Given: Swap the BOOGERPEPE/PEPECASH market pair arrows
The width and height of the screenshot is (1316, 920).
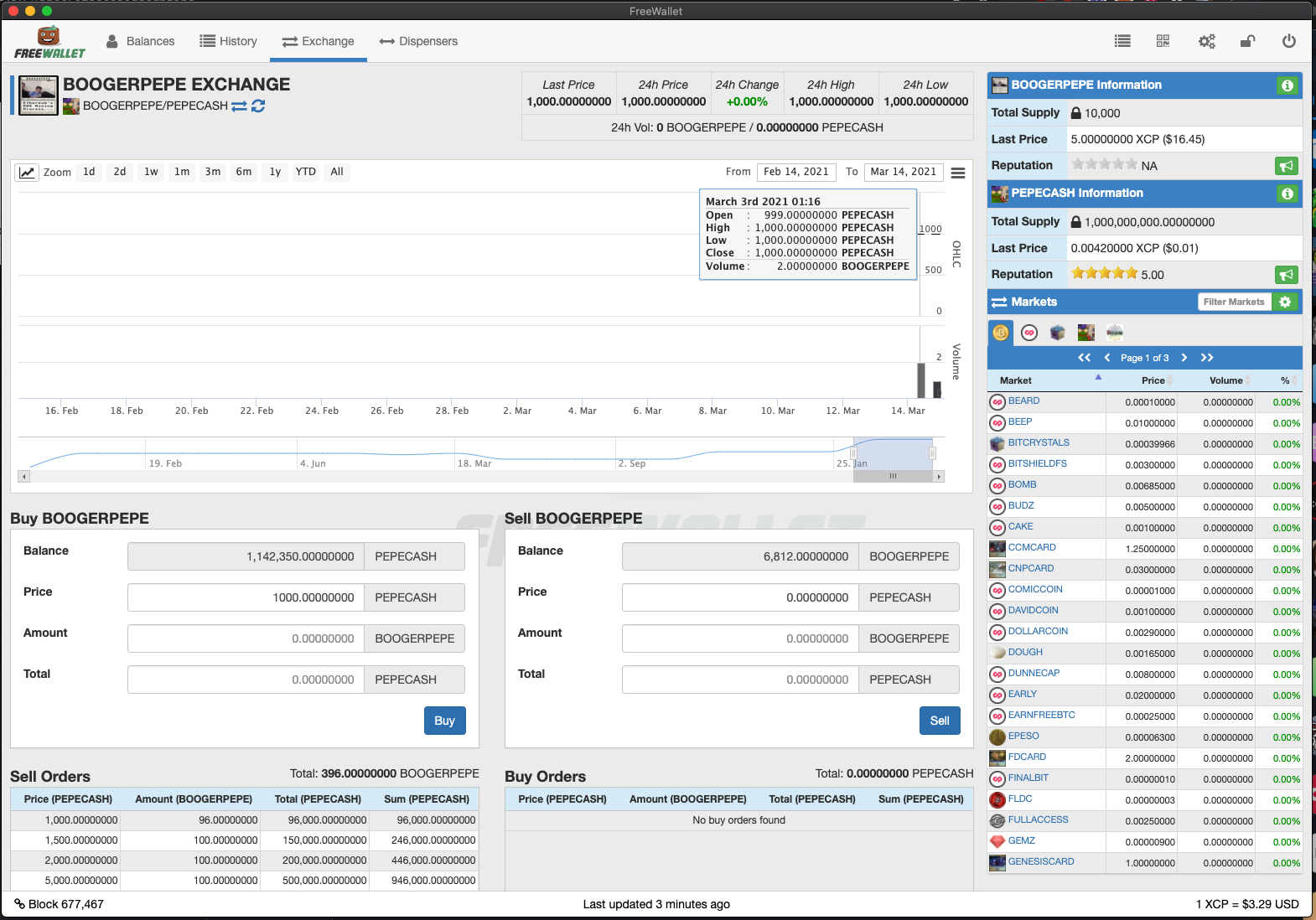Looking at the screenshot, I should [239, 106].
